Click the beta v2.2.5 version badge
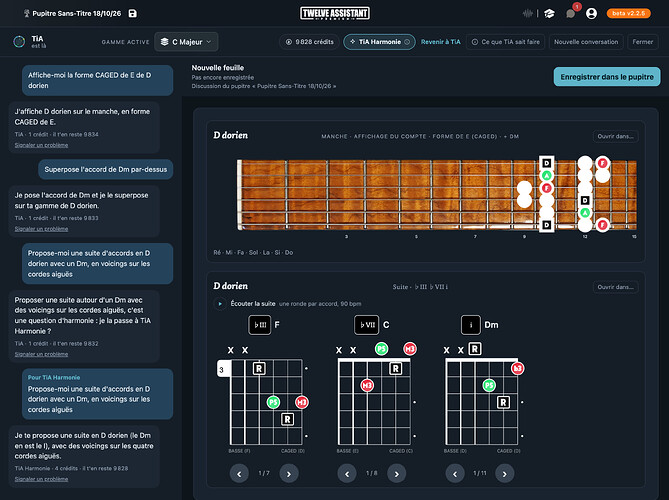This screenshot has height=500, width=669. click(x=628, y=13)
